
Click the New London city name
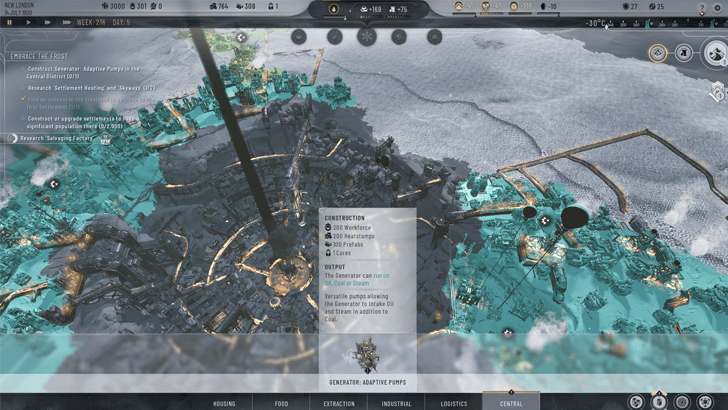click(x=19, y=5)
